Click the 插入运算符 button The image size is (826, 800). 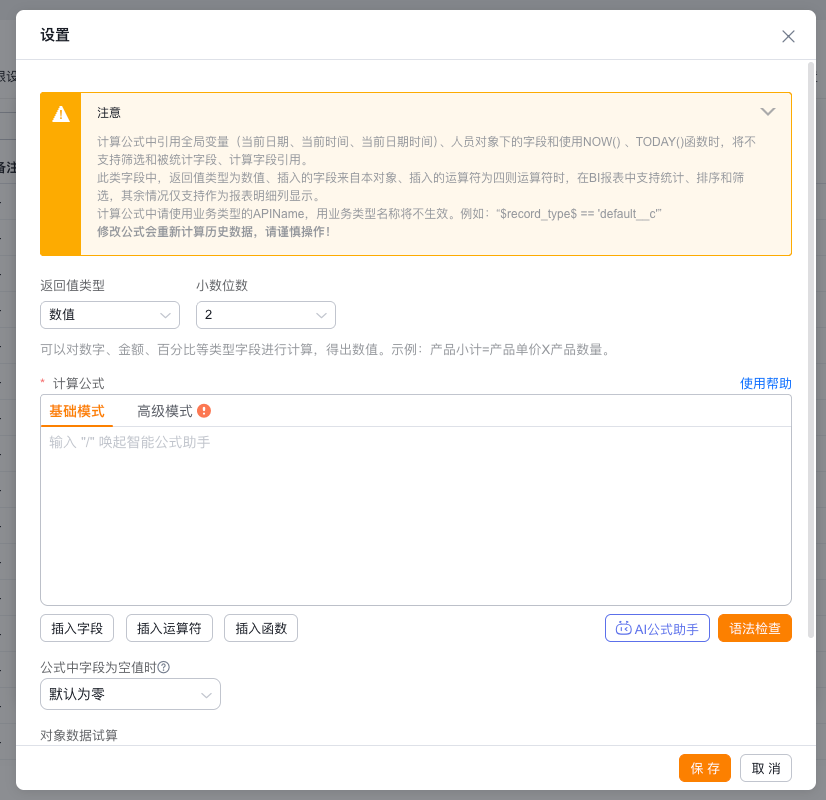coord(169,628)
